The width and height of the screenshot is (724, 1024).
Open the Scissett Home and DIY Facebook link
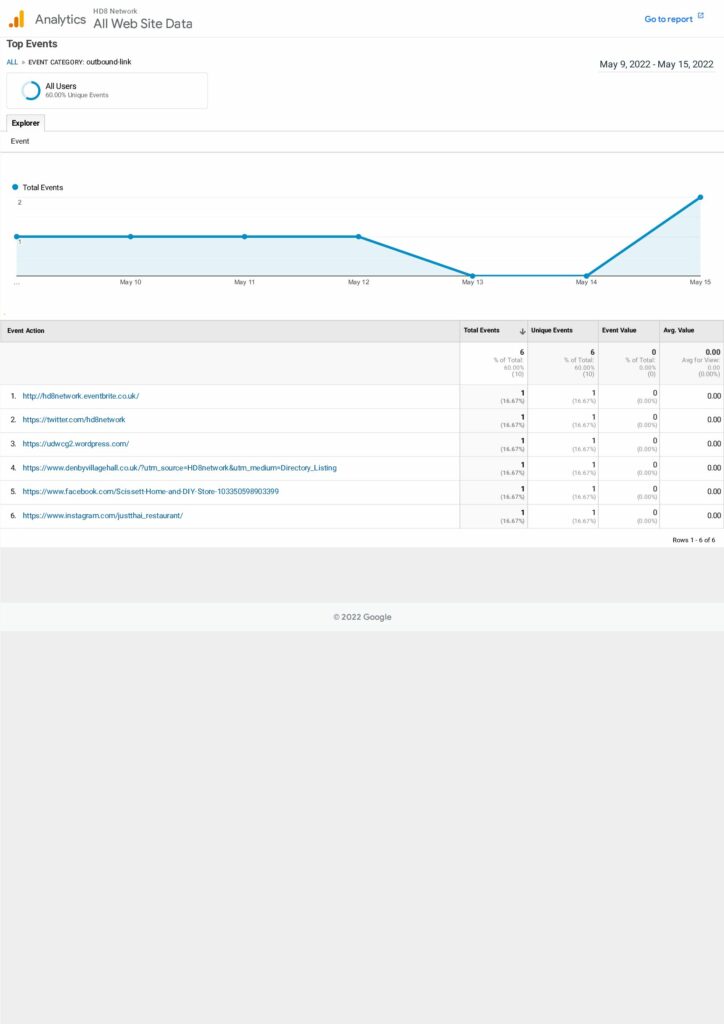point(150,492)
